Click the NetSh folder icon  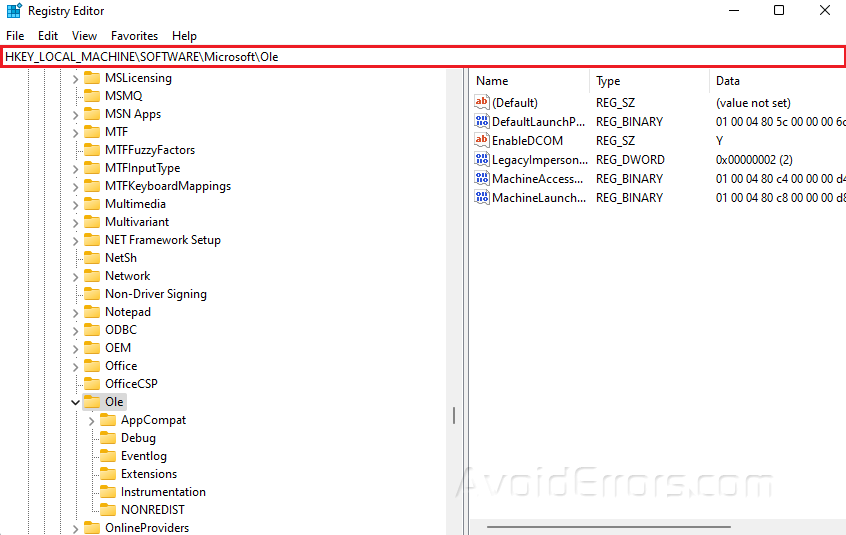point(92,258)
